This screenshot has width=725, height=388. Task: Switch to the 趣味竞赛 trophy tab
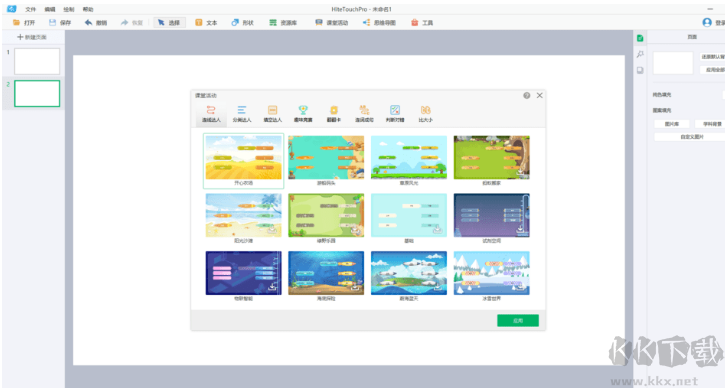[x=303, y=114]
